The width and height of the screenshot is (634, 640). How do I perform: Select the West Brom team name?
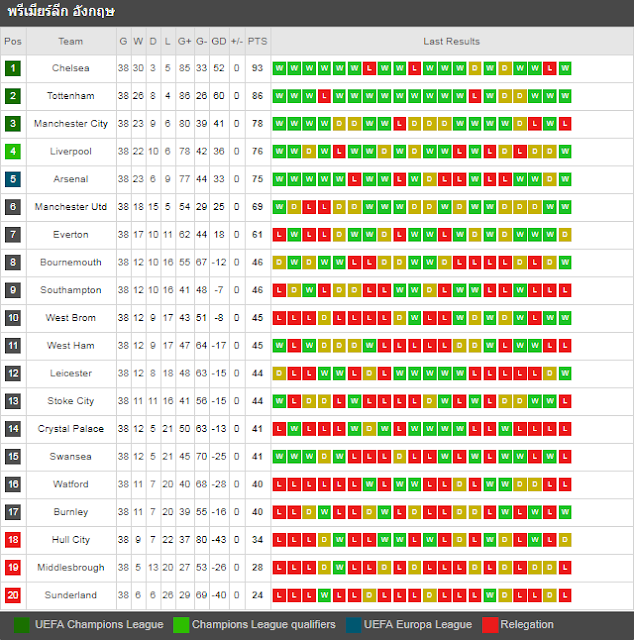tap(71, 318)
